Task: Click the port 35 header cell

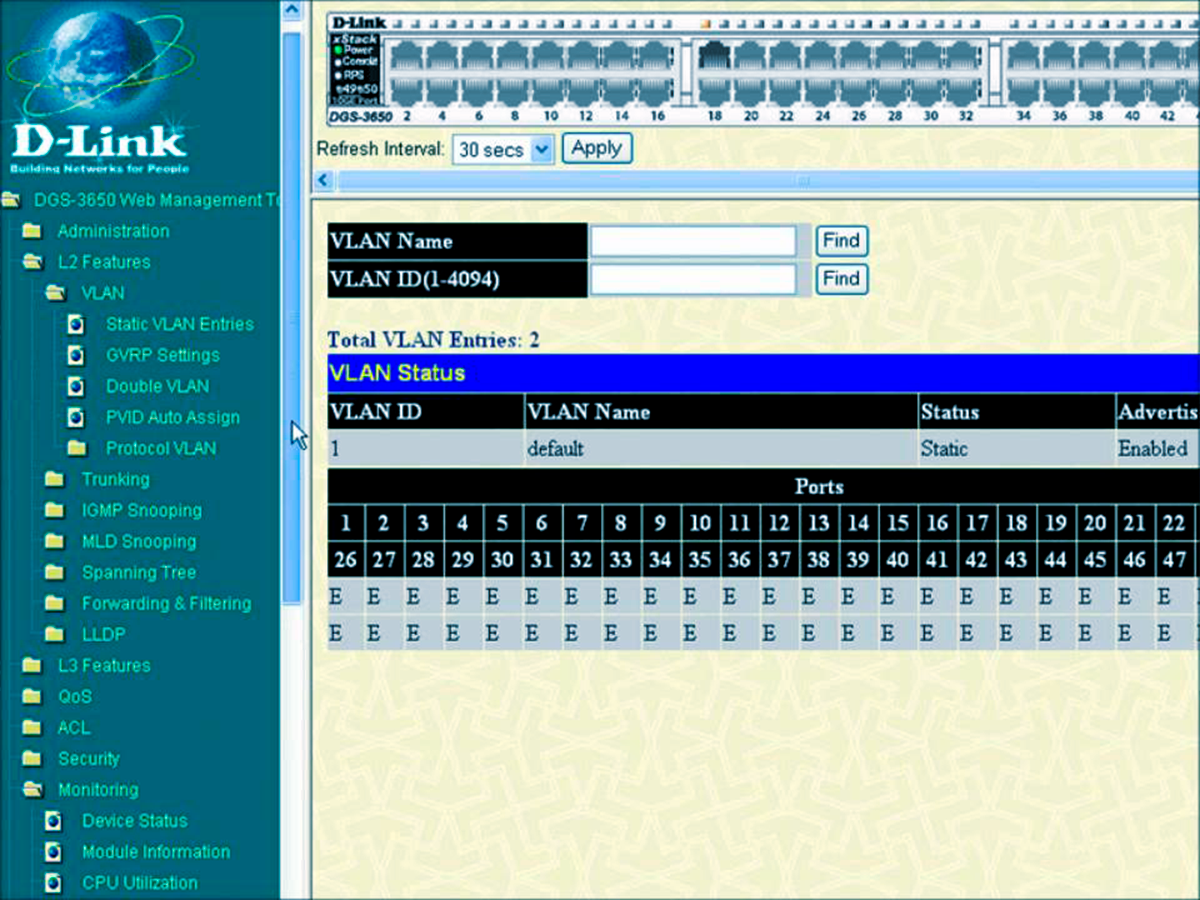Action: click(x=700, y=559)
